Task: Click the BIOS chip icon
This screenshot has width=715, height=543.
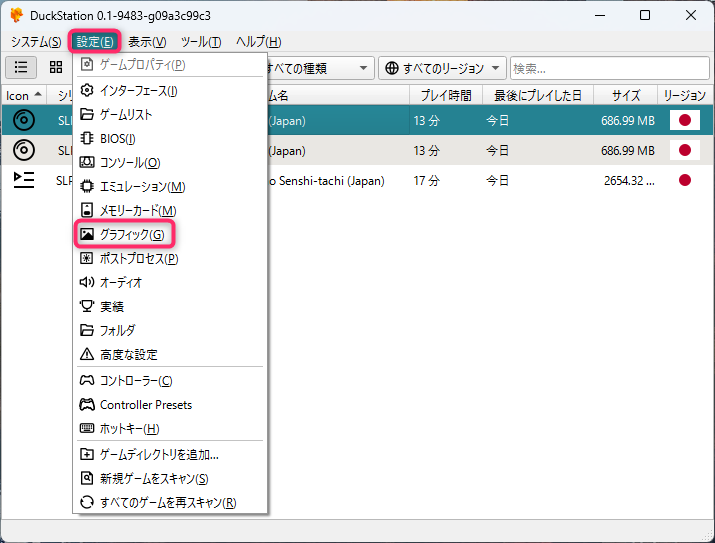Action: point(87,139)
